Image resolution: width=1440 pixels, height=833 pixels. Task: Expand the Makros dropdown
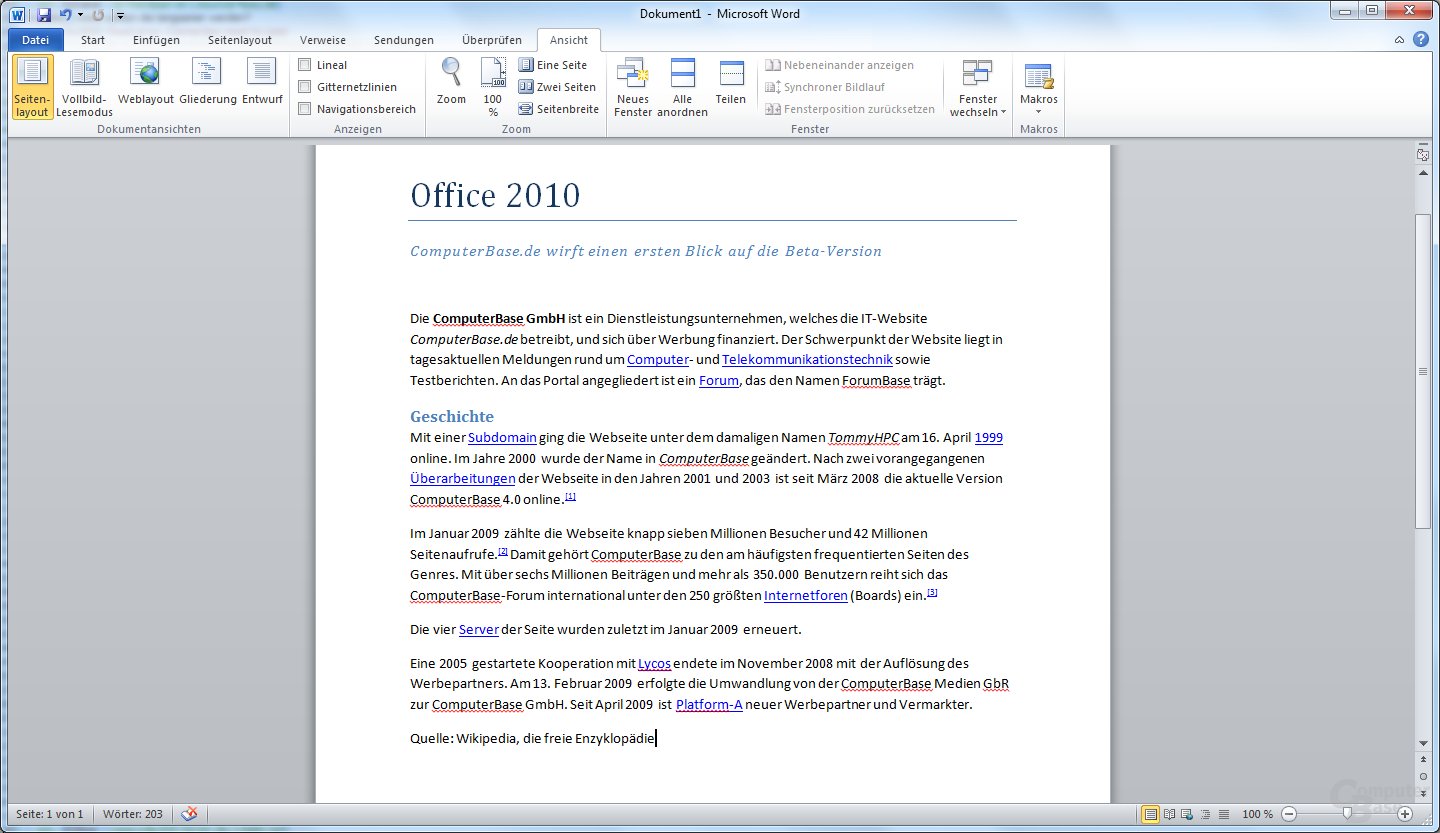1039,87
